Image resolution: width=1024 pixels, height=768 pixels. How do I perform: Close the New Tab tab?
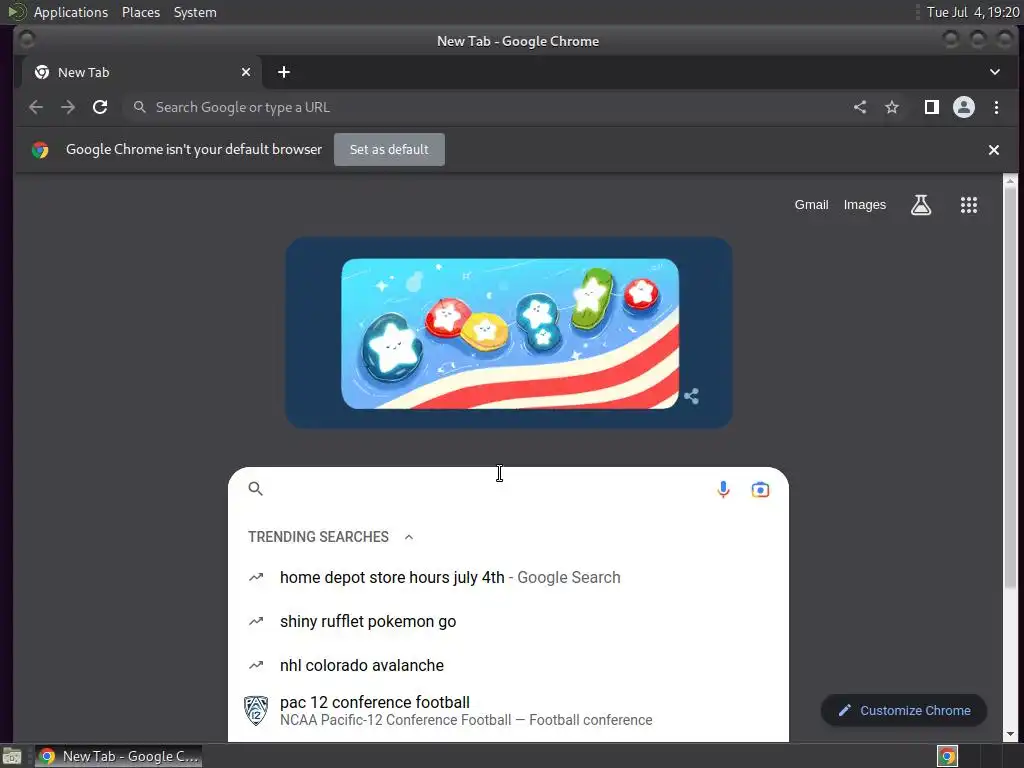[x=246, y=72]
